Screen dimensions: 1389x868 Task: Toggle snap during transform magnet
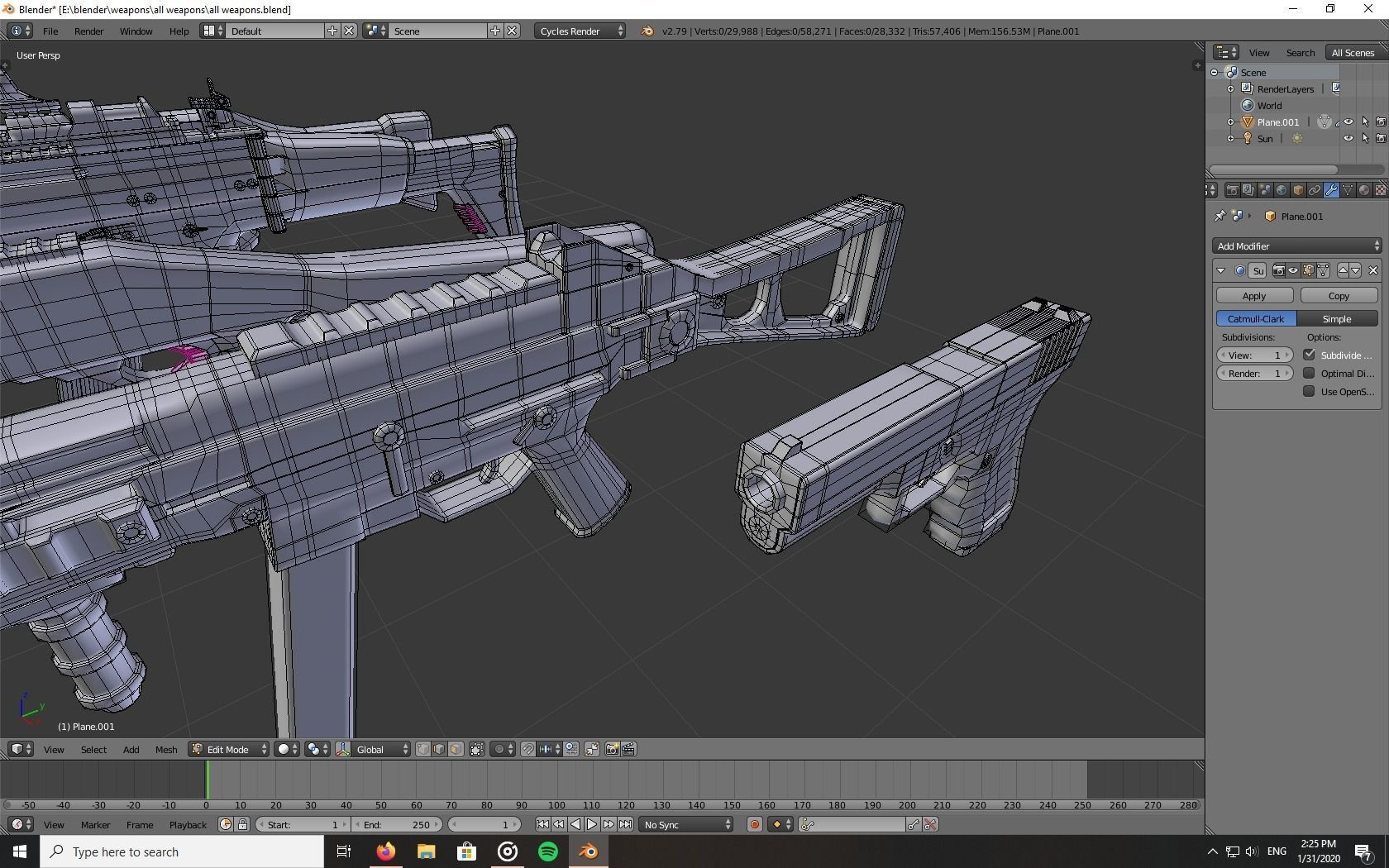click(x=528, y=749)
